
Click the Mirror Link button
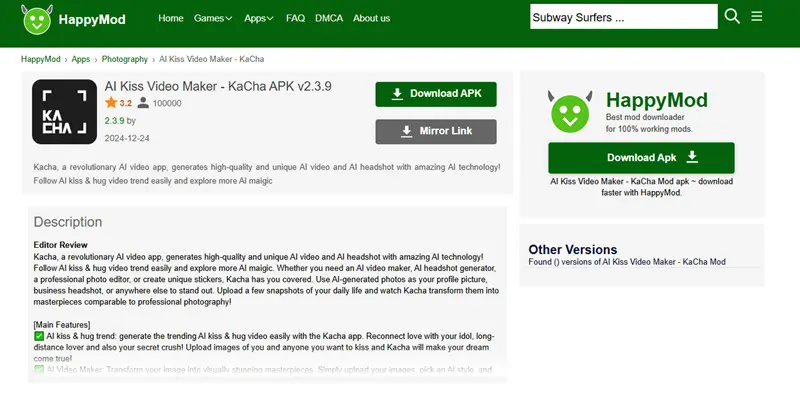[436, 131]
